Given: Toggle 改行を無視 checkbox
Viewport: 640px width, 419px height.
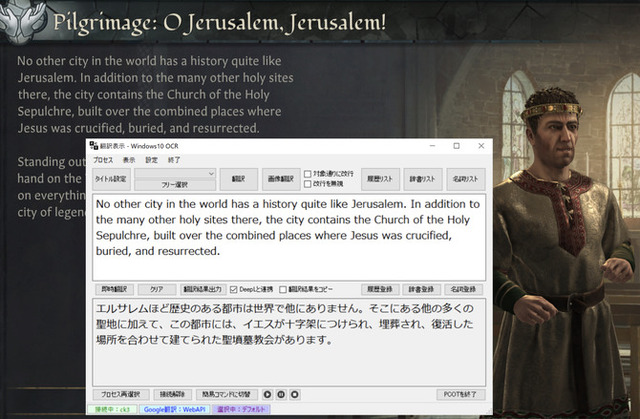Looking at the screenshot, I should pos(307,183).
